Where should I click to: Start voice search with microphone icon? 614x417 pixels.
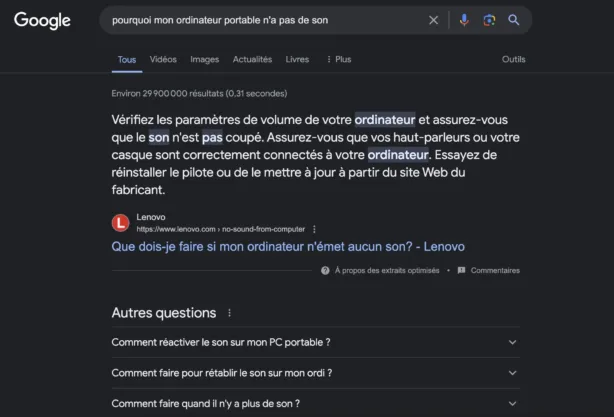pyautogui.click(x=464, y=20)
